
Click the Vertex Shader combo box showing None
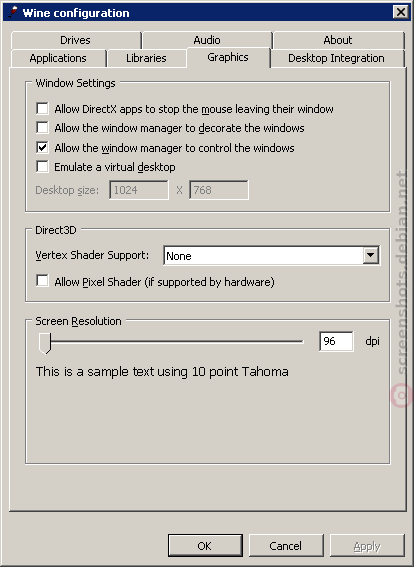272,256
